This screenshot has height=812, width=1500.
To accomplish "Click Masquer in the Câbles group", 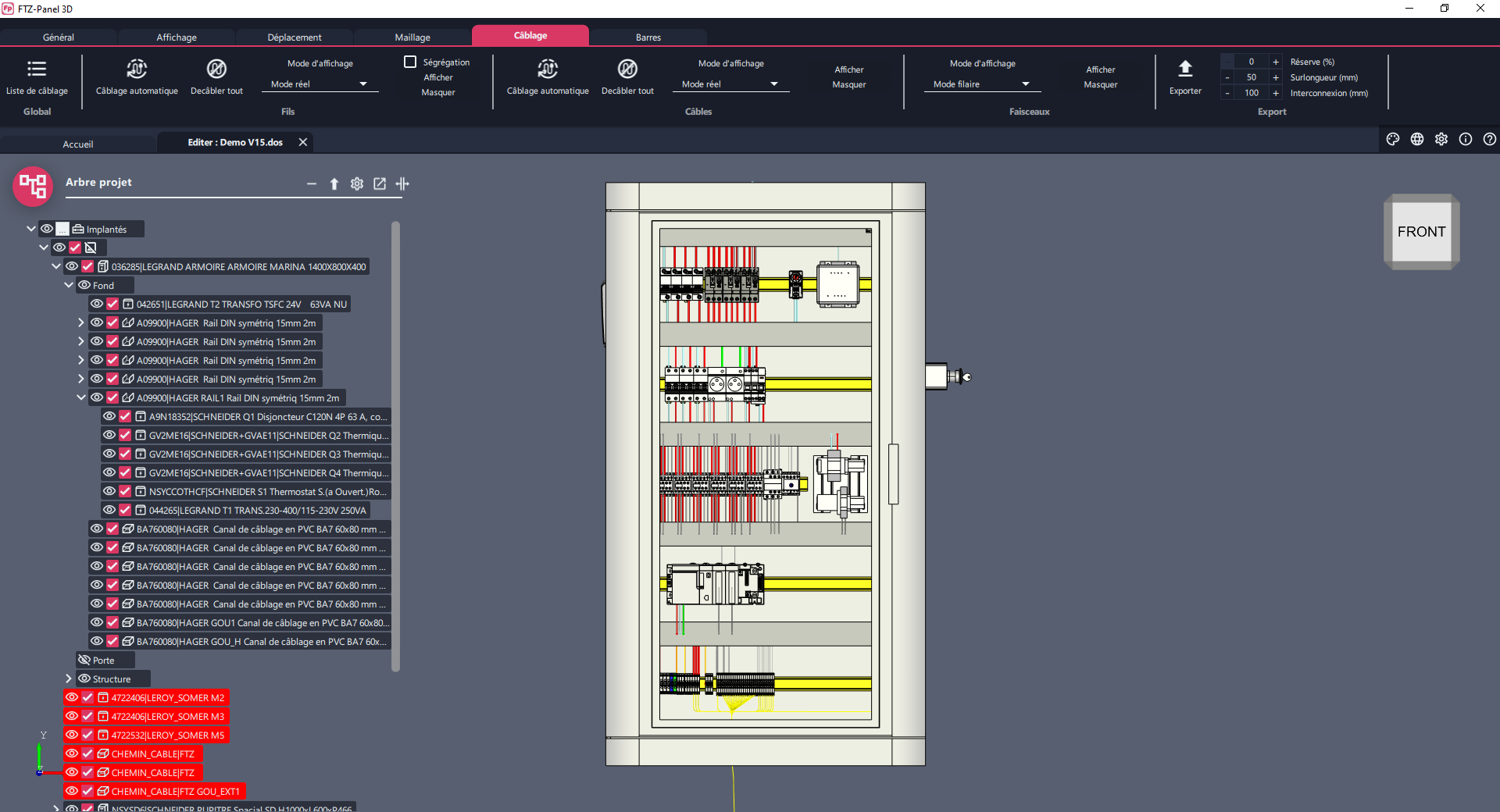I will point(848,84).
